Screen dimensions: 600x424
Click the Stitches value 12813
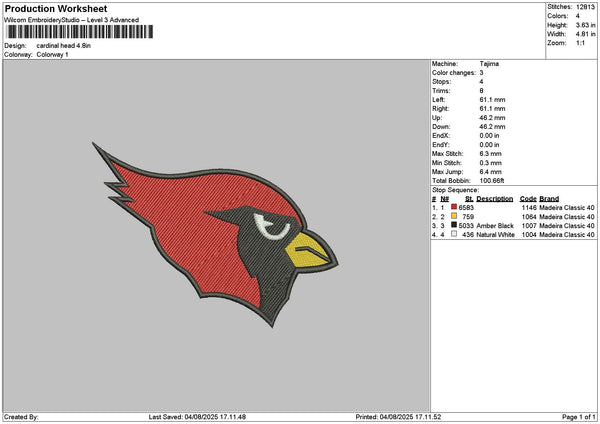(x=585, y=7)
